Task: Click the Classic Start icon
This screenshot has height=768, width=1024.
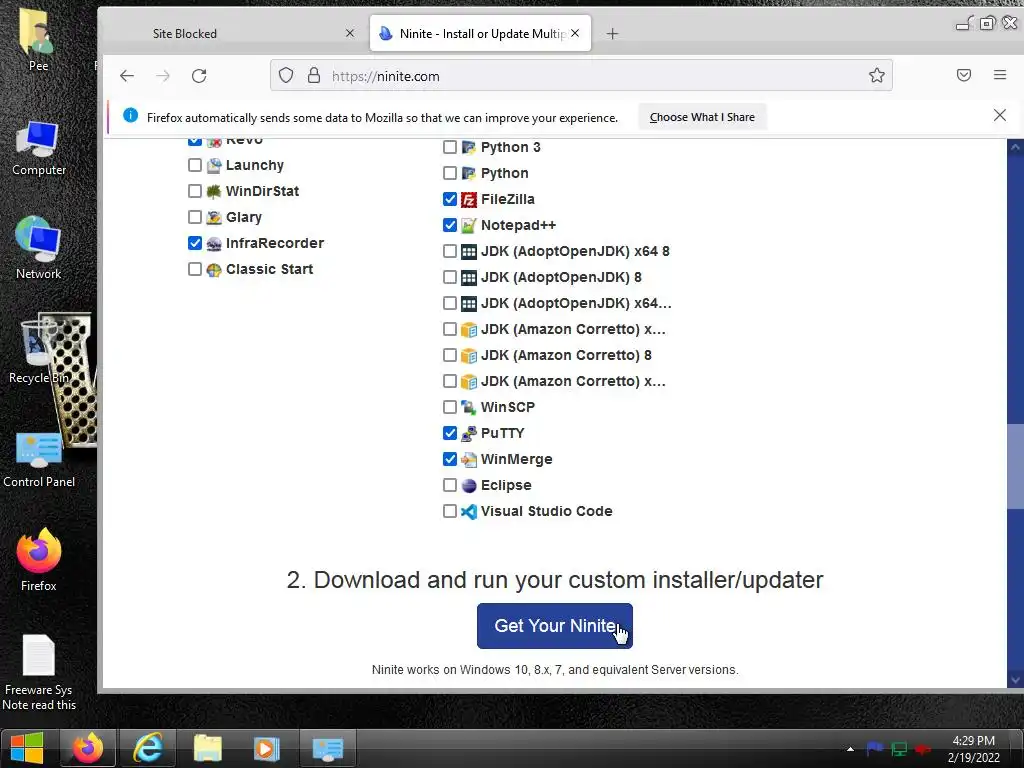Action: (214, 270)
